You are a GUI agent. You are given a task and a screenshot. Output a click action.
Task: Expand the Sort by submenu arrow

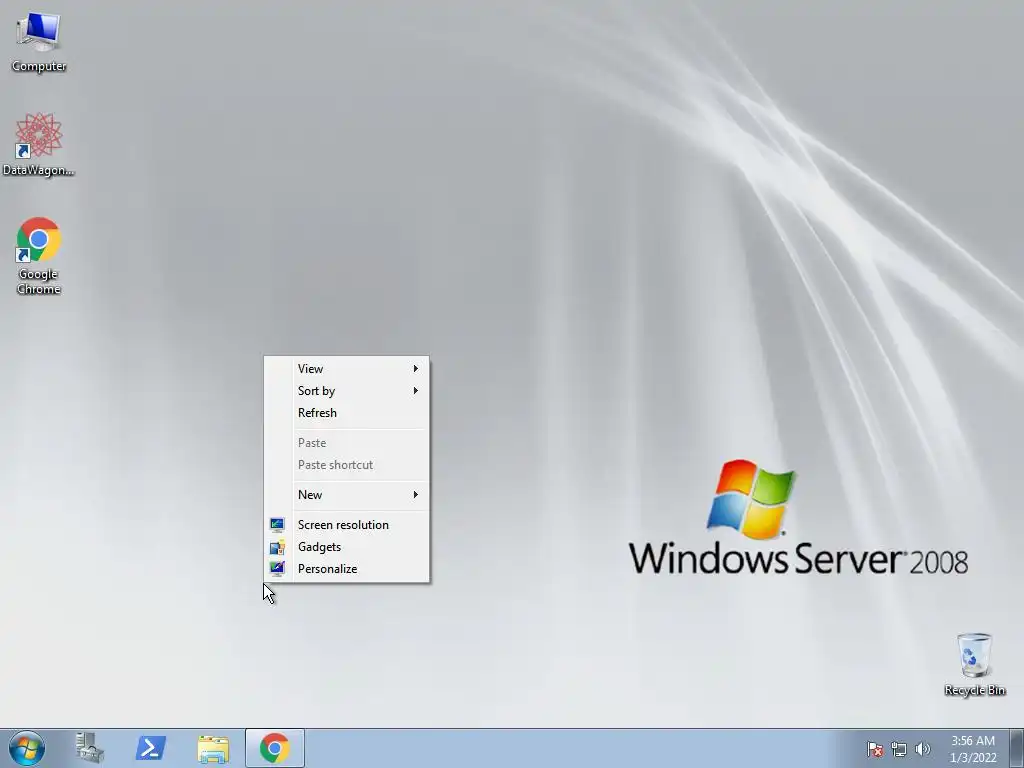pos(415,391)
